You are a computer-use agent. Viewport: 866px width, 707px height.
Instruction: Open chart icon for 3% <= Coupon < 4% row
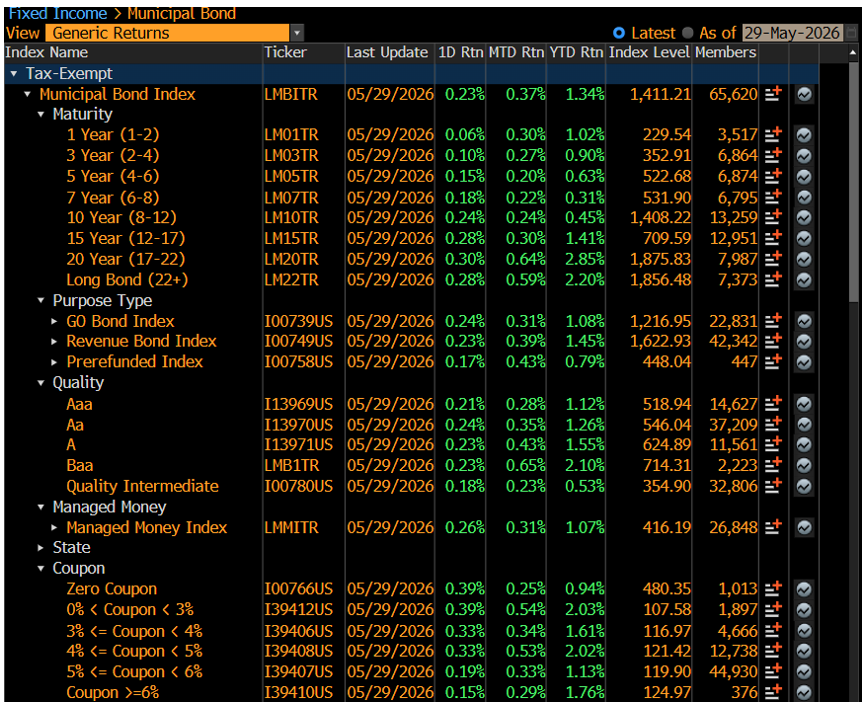[804, 631]
